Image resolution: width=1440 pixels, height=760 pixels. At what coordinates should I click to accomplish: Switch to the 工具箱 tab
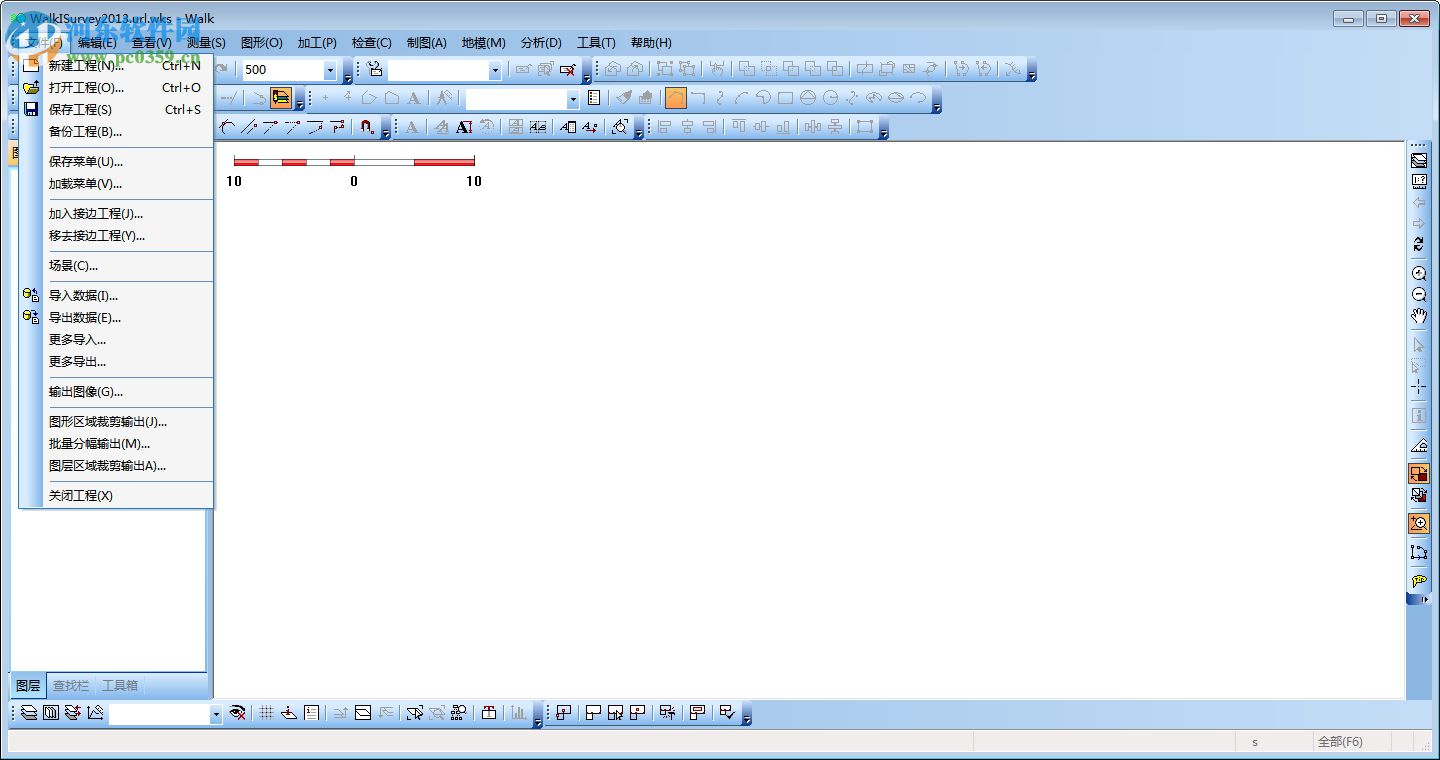(120, 686)
